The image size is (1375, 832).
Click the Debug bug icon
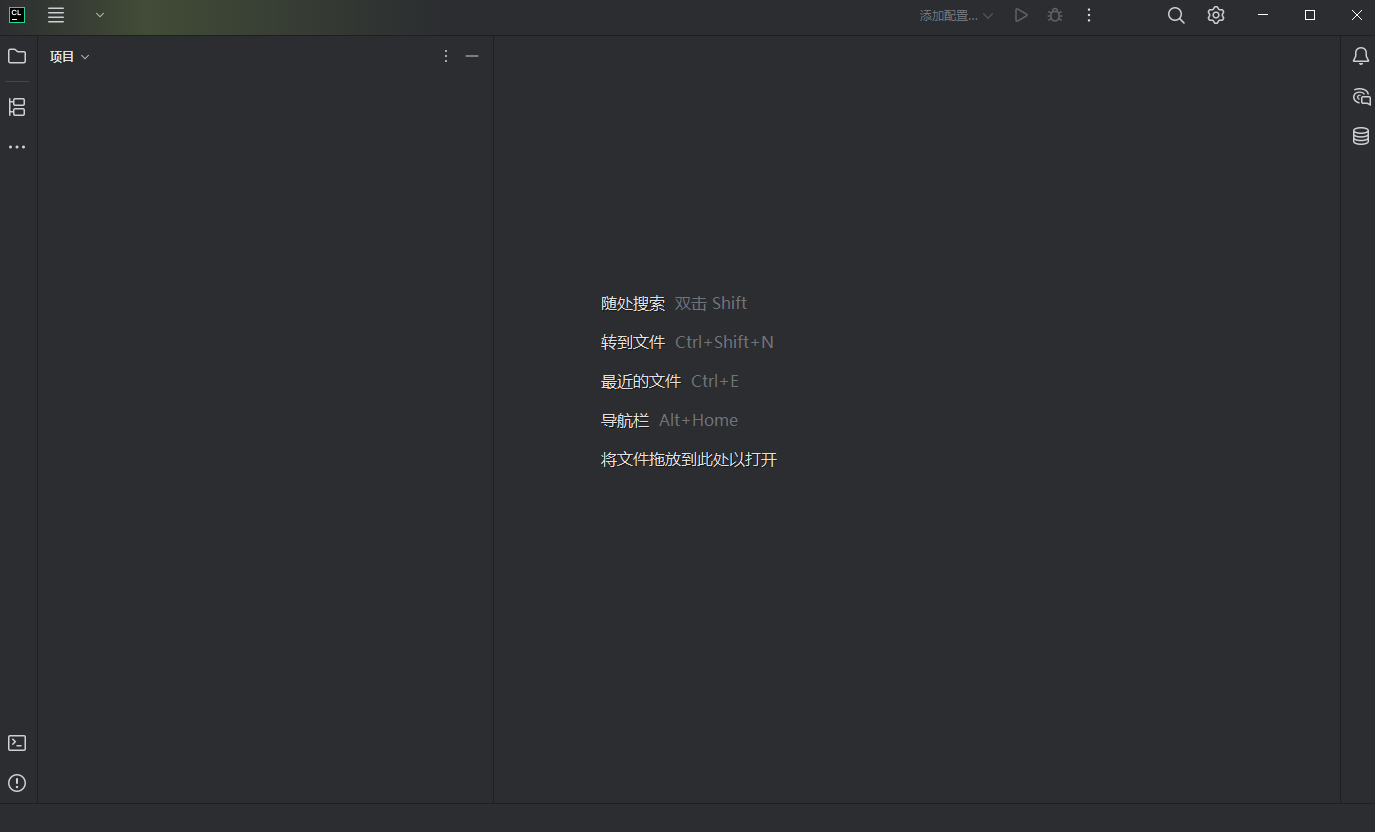(x=1055, y=15)
